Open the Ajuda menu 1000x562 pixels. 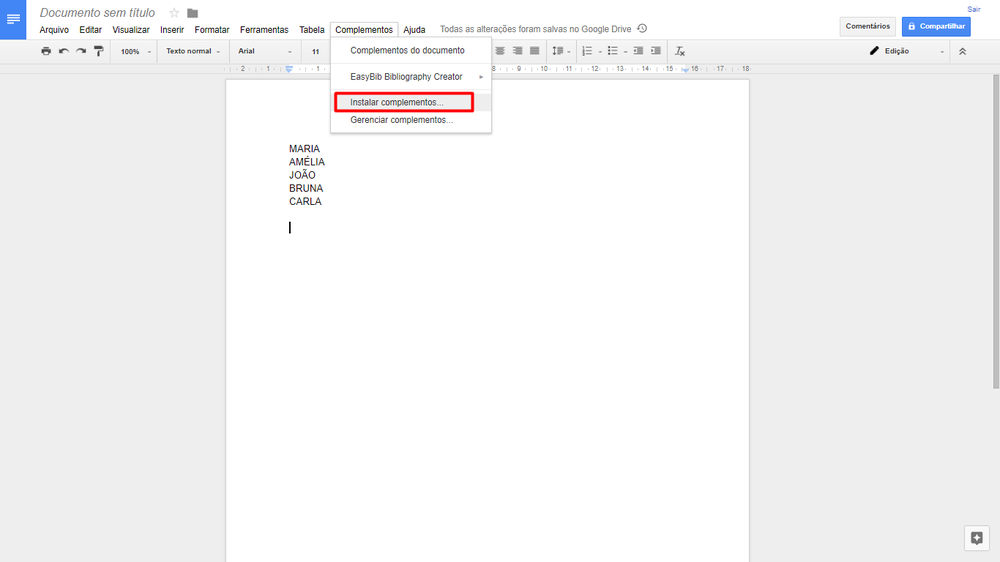click(x=415, y=30)
